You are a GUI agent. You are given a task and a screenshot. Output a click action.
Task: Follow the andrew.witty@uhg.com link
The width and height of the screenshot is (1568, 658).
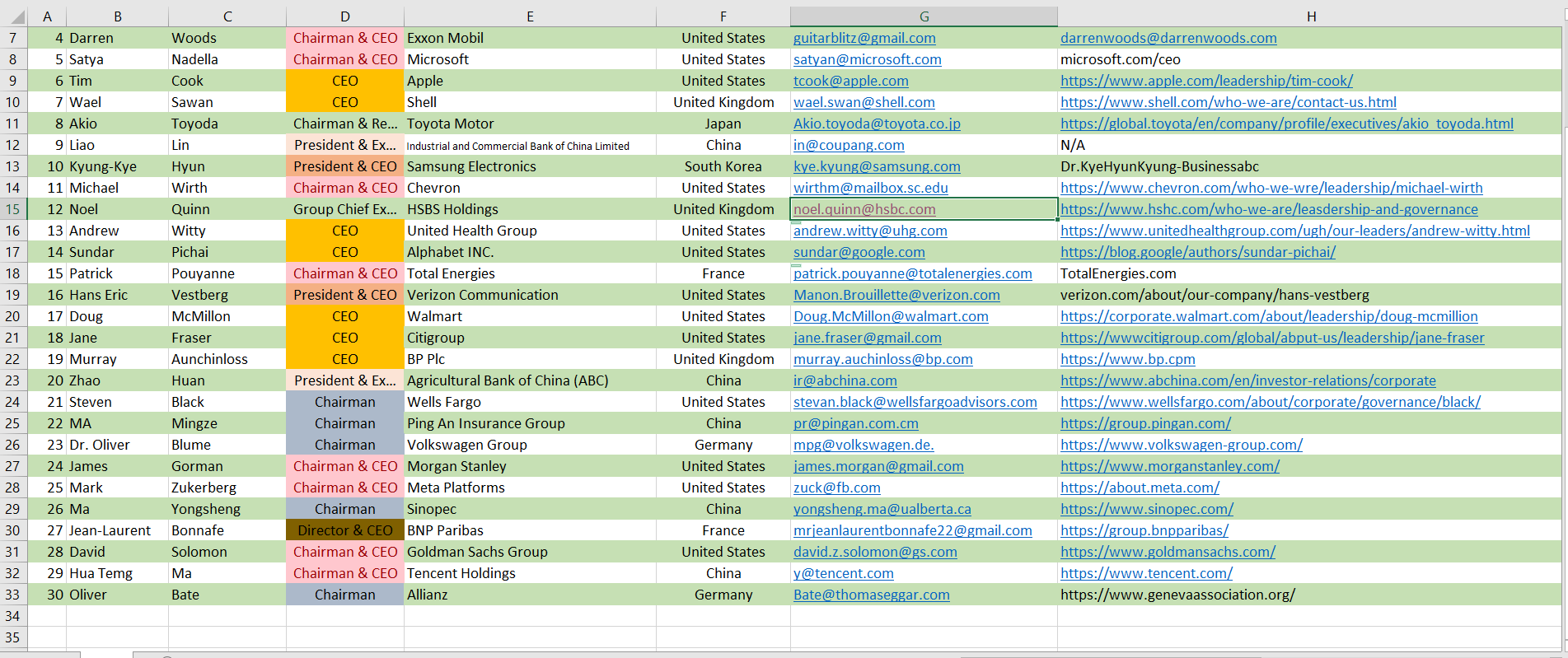[x=870, y=231]
